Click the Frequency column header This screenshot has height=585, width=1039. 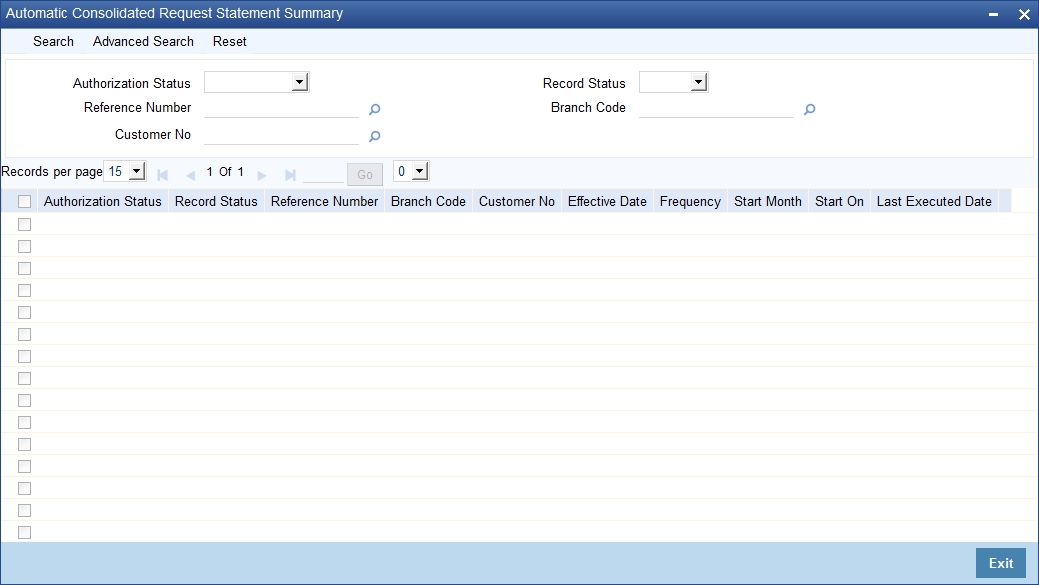(x=690, y=201)
